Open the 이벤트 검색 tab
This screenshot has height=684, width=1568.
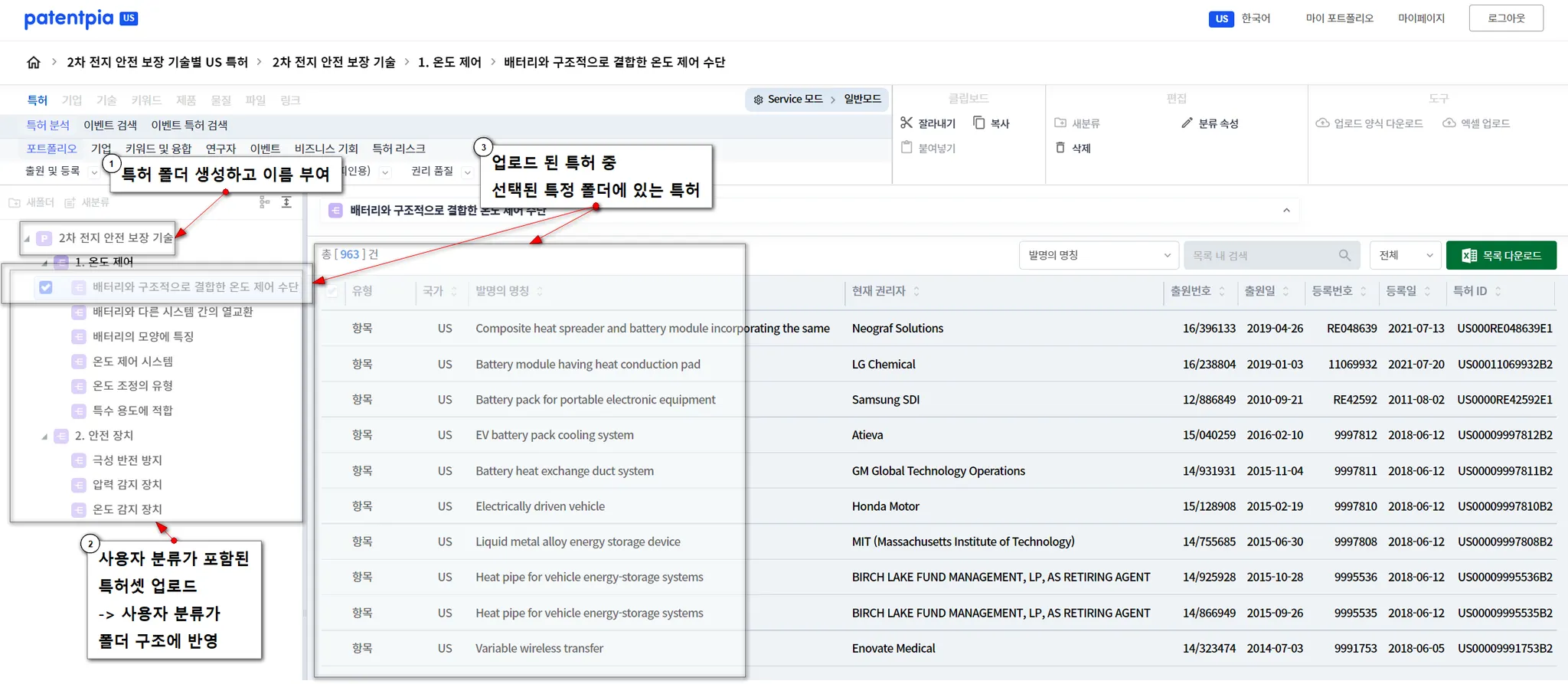coord(110,125)
